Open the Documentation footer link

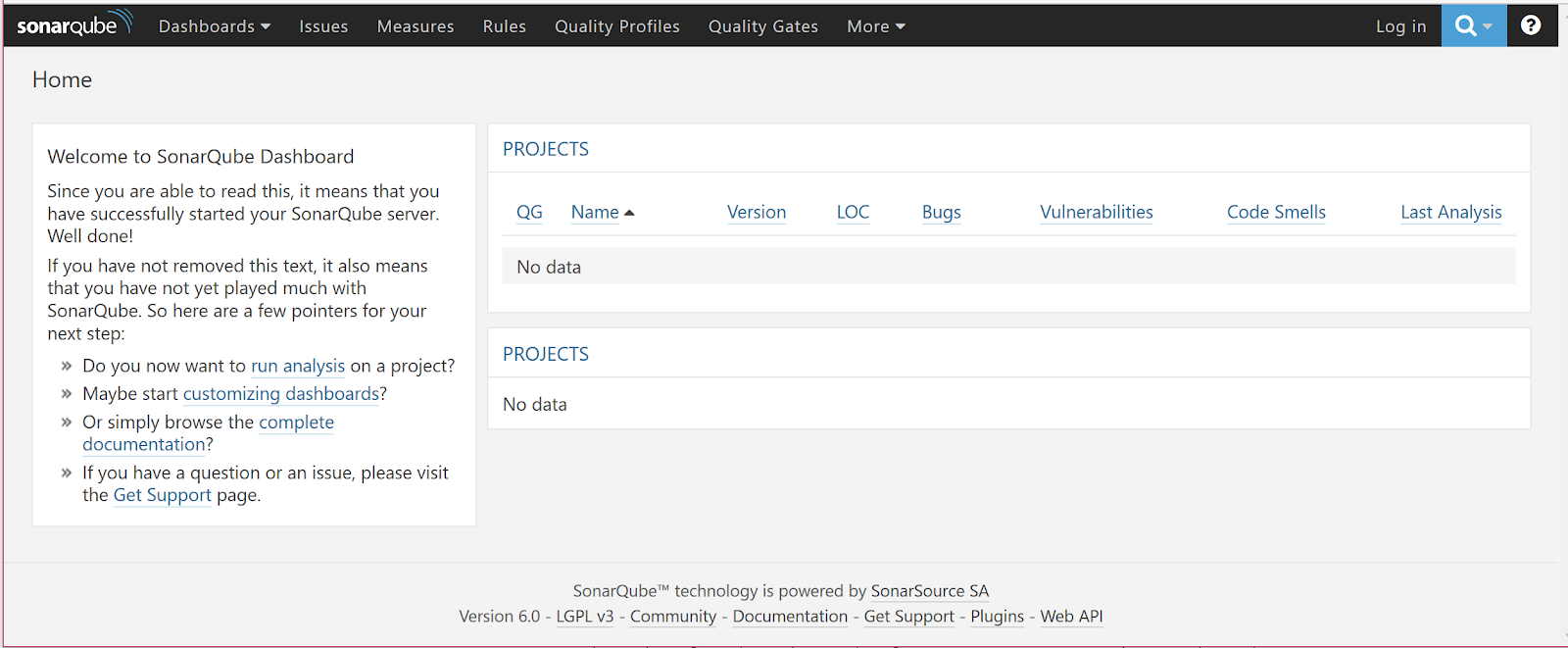[790, 617]
